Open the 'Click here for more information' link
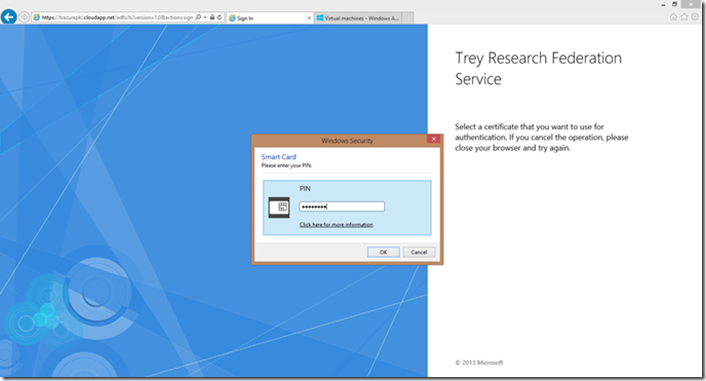 click(x=336, y=225)
